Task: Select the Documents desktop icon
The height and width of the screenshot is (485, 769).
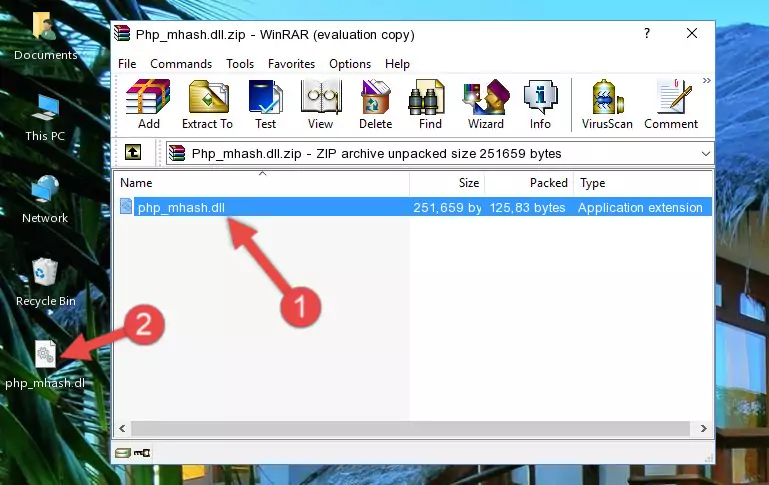Action: tap(45, 37)
